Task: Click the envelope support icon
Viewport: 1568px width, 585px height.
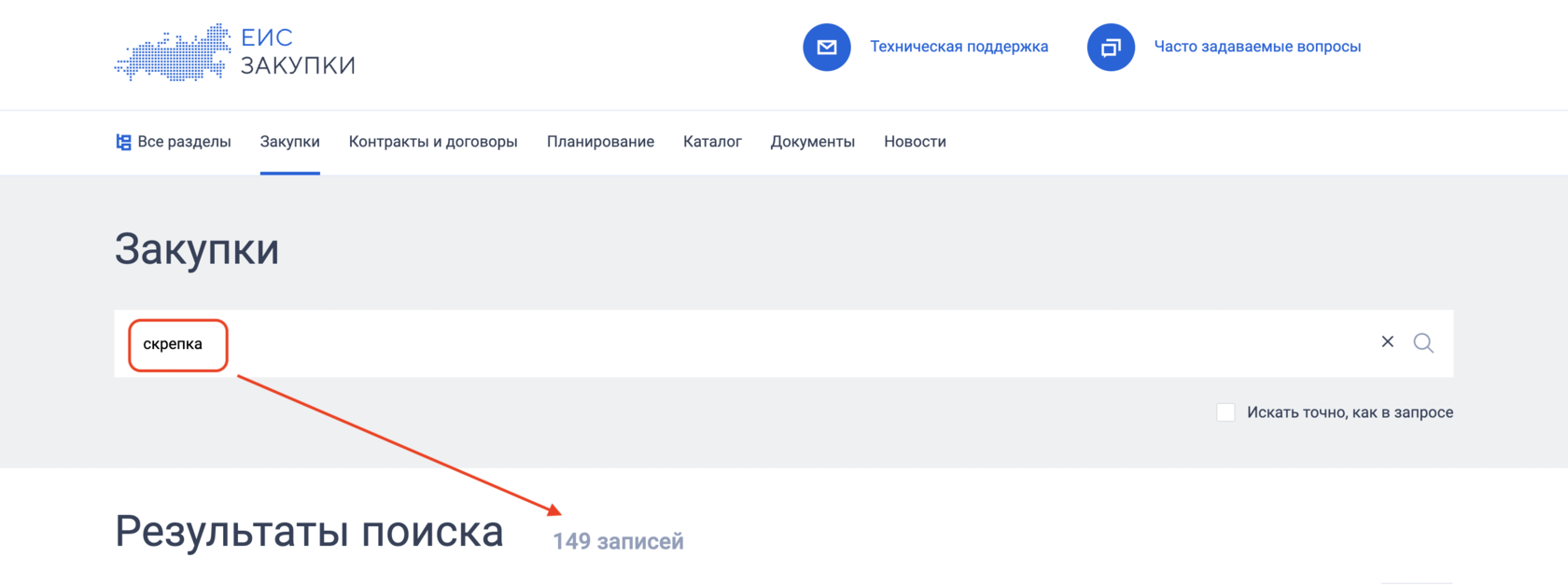Action: coord(827,47)
